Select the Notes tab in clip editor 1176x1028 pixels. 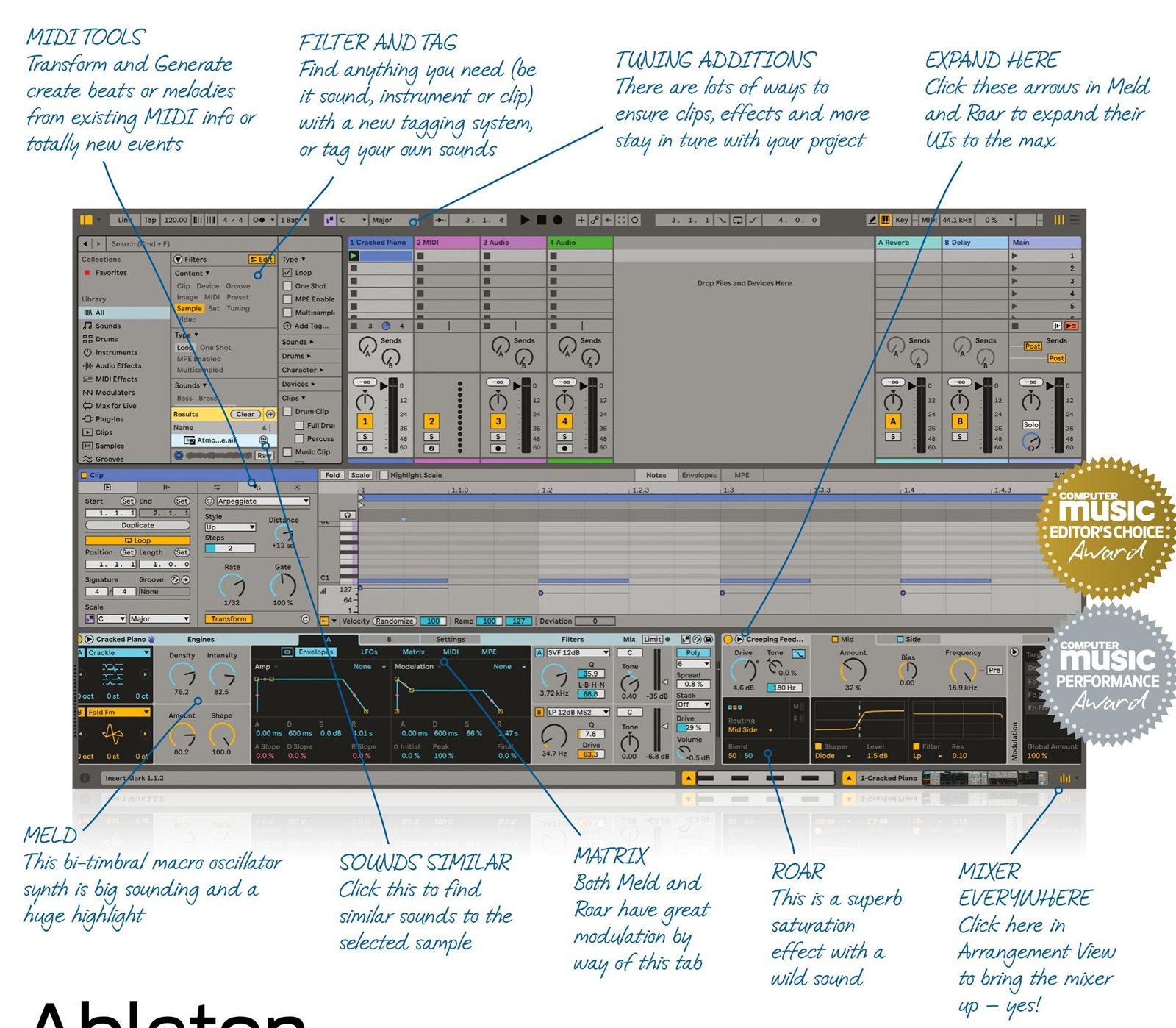[656, 475]
